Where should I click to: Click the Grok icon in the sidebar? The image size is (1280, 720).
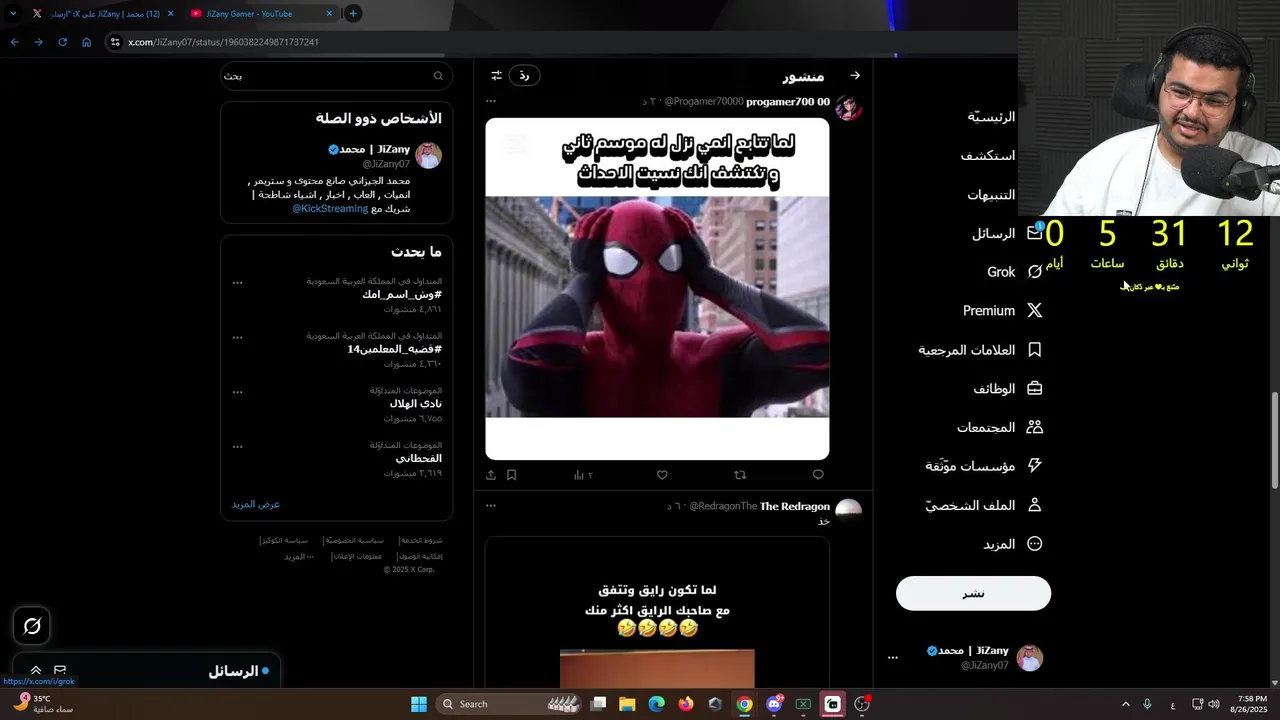click(x=1035, y=272)
